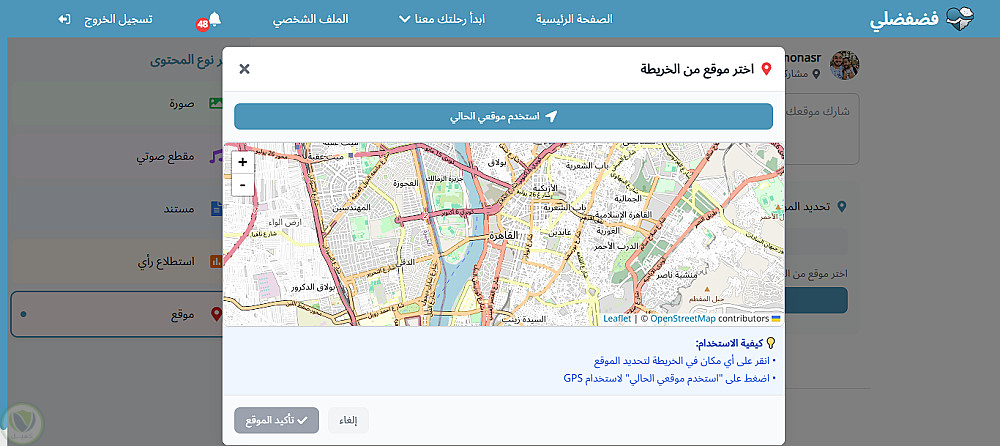Click the الدقي label on map

pyautogui.click(x=406, y=262)
